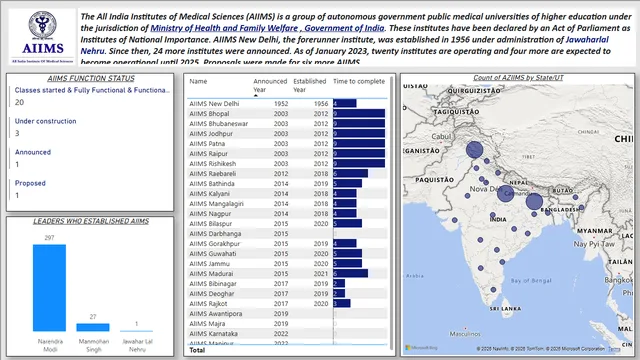Click the table's vertical scrollbar

(391, 212)
